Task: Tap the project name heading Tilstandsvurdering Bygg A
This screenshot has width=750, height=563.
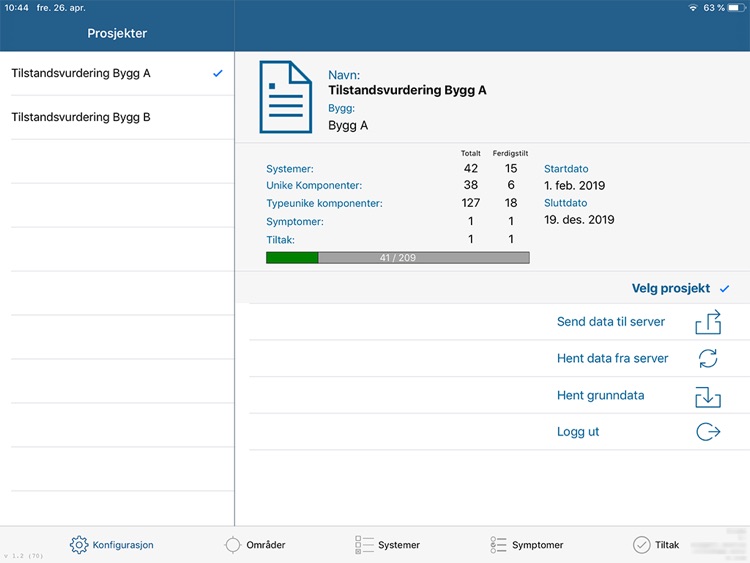Action: pos(407,90)
